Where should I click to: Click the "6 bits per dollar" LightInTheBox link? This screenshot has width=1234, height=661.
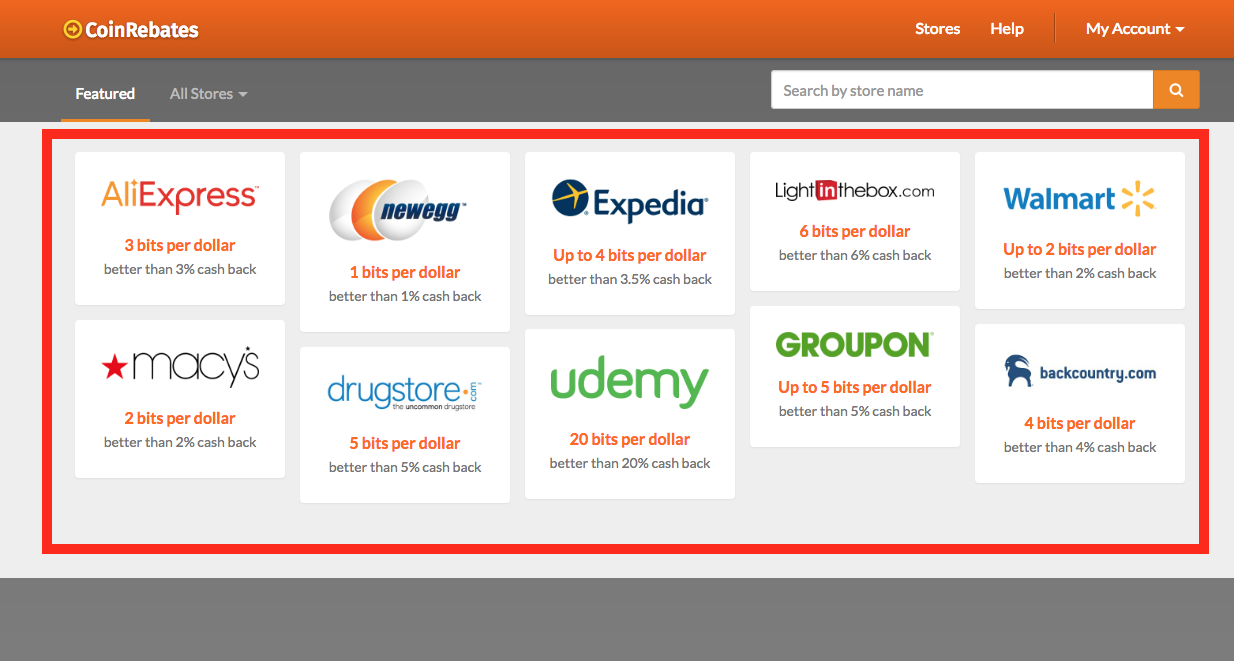(x=855, y=231)
